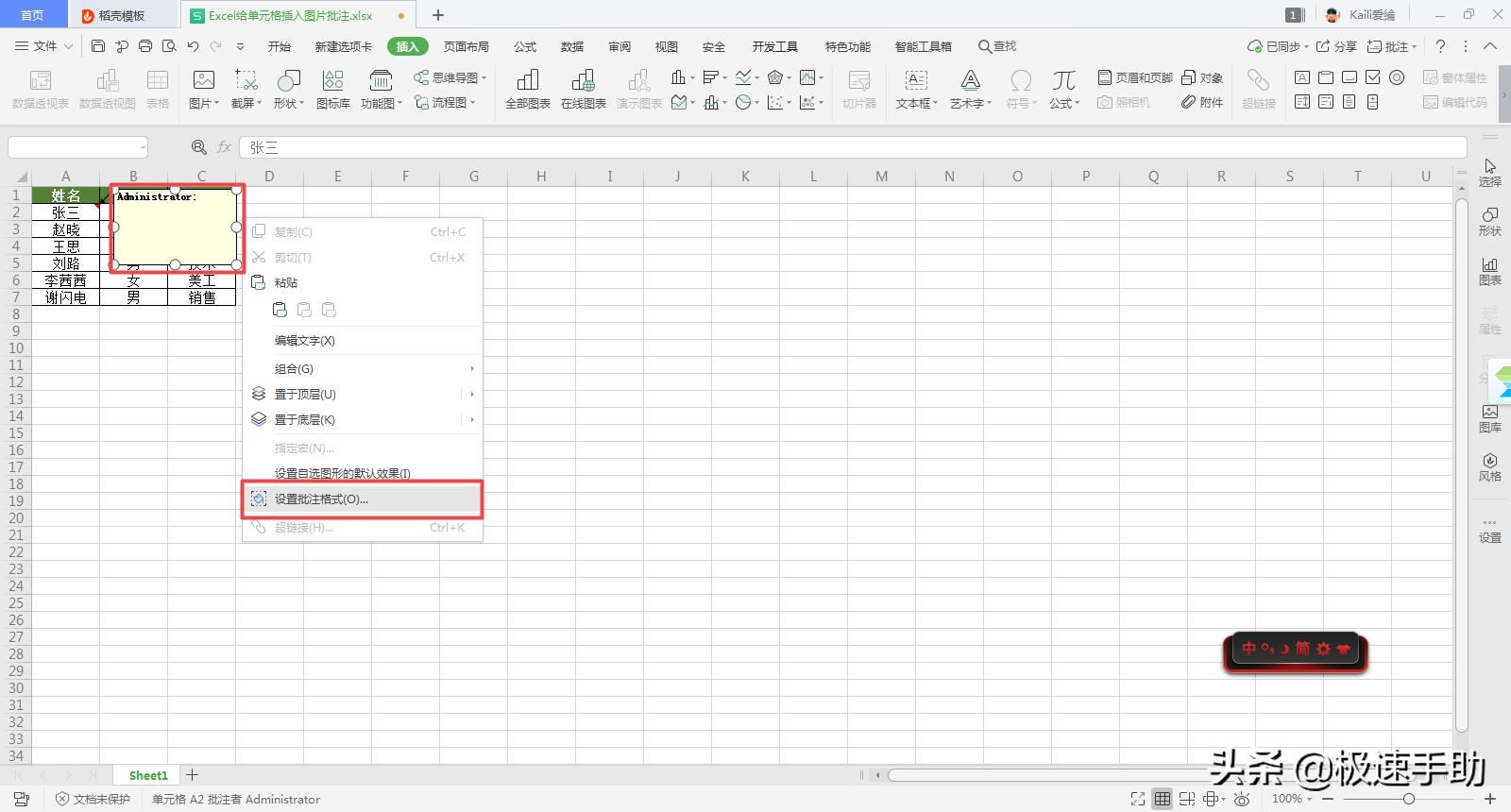Click the Save icon in quick access toolbar
Screen dimensions: 1511x812
98,45
